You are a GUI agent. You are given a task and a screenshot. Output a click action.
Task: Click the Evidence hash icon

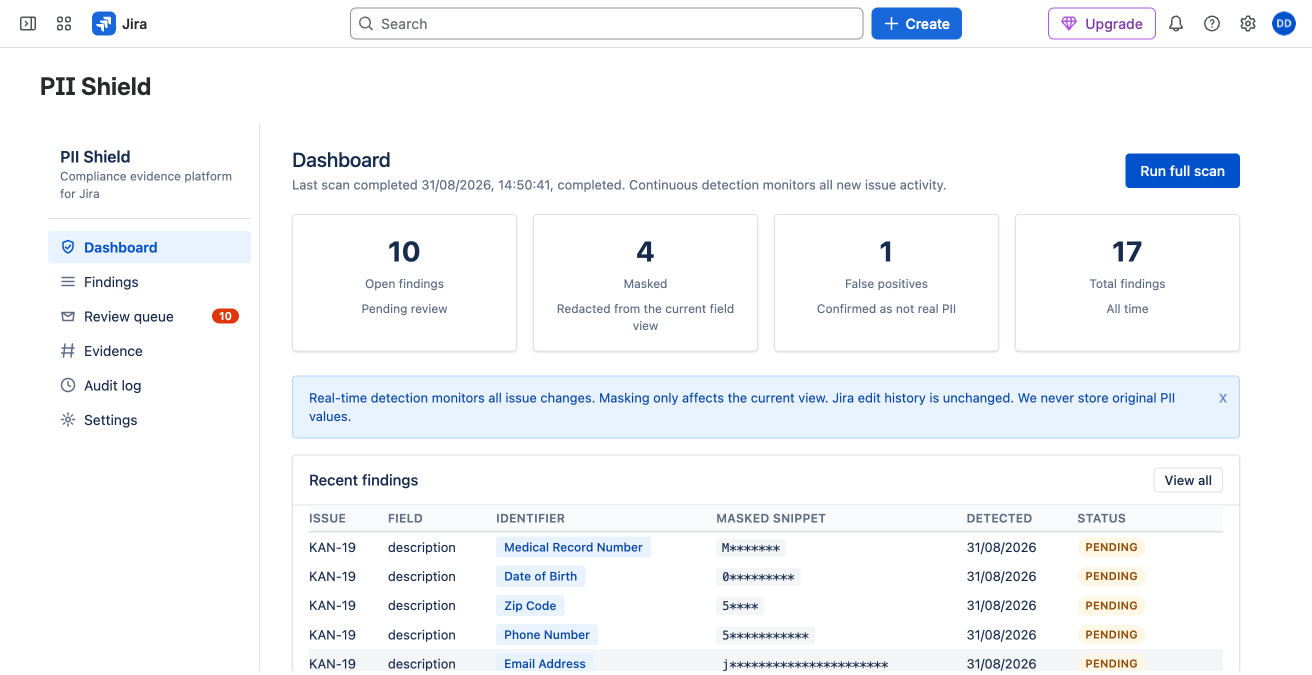coord(68,351)
